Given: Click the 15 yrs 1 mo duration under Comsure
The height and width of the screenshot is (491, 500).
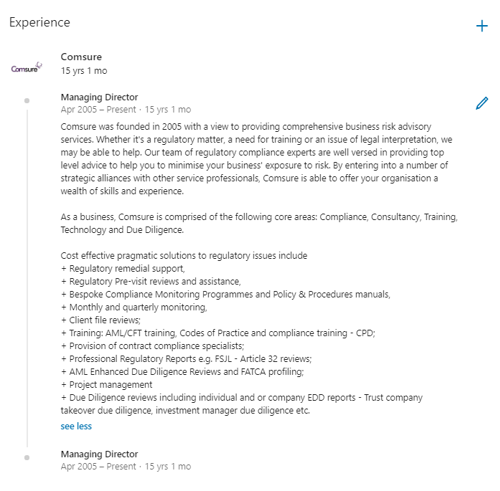Looking at the screenshot, I should pyautogui.click(x=84, y=71).
